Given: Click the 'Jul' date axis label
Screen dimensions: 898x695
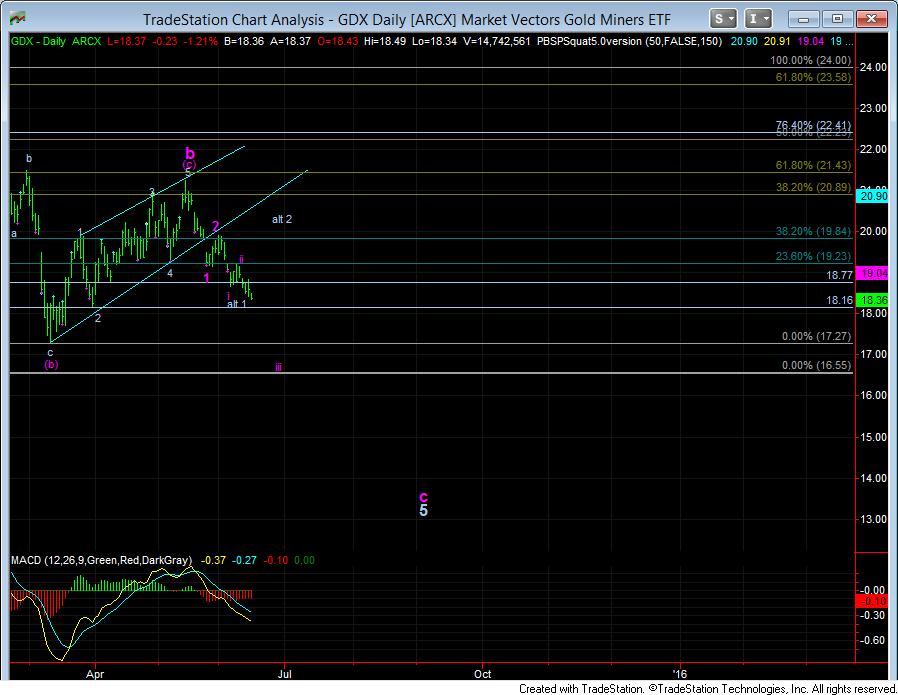Looking at the screenshot, I should [x=285, y=674].
